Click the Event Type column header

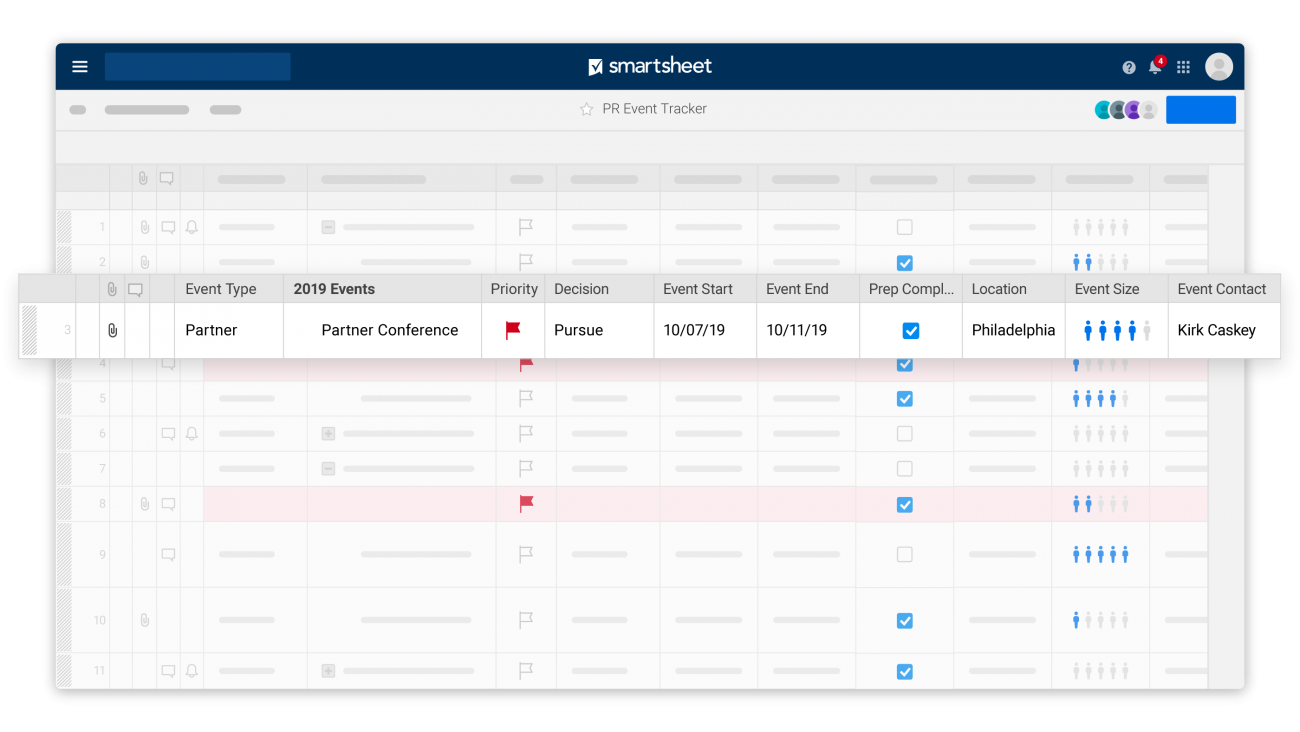[x=220, y=288]
